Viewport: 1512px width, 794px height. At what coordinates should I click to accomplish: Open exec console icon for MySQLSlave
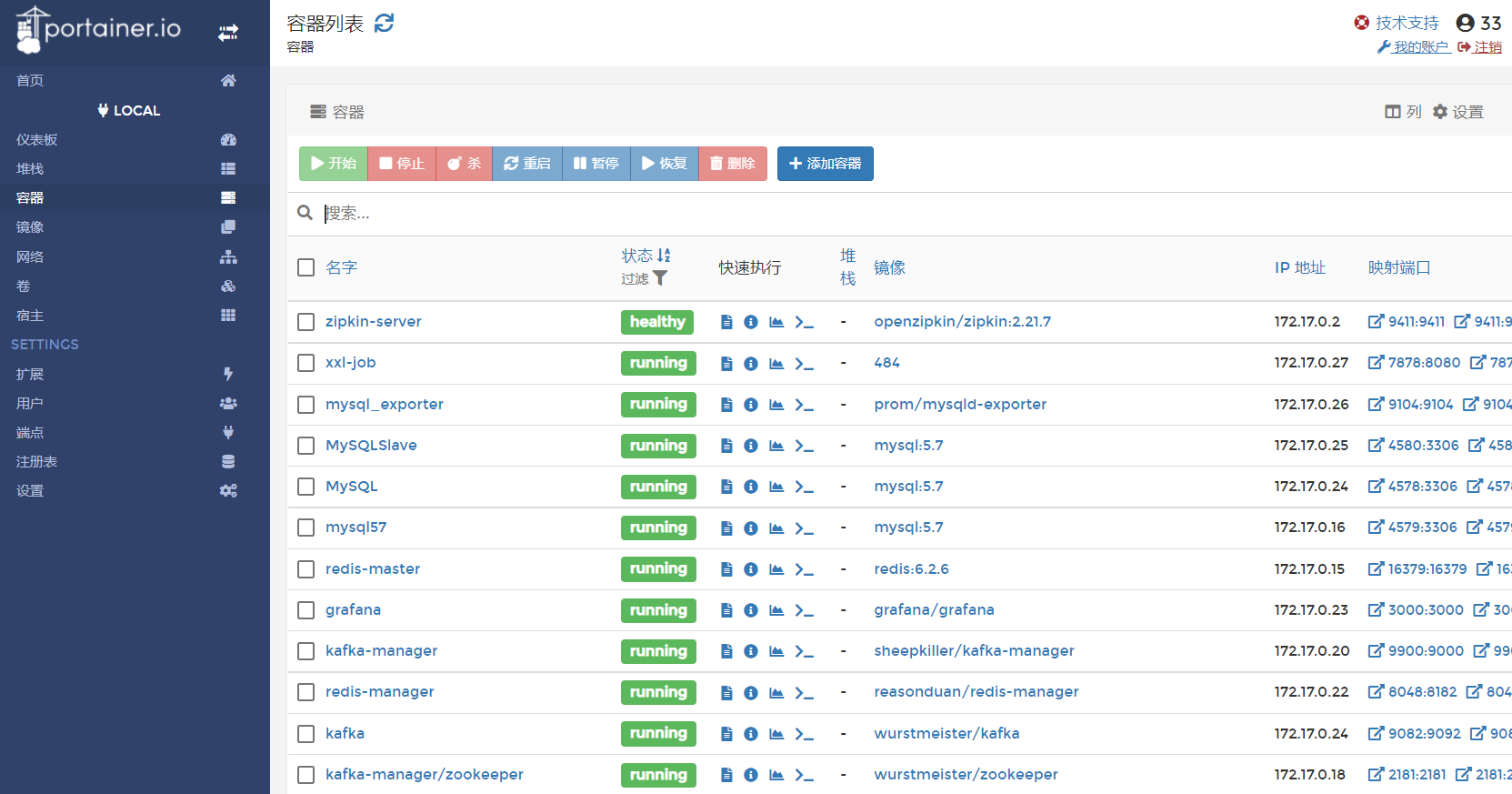[x=804, y=446]
